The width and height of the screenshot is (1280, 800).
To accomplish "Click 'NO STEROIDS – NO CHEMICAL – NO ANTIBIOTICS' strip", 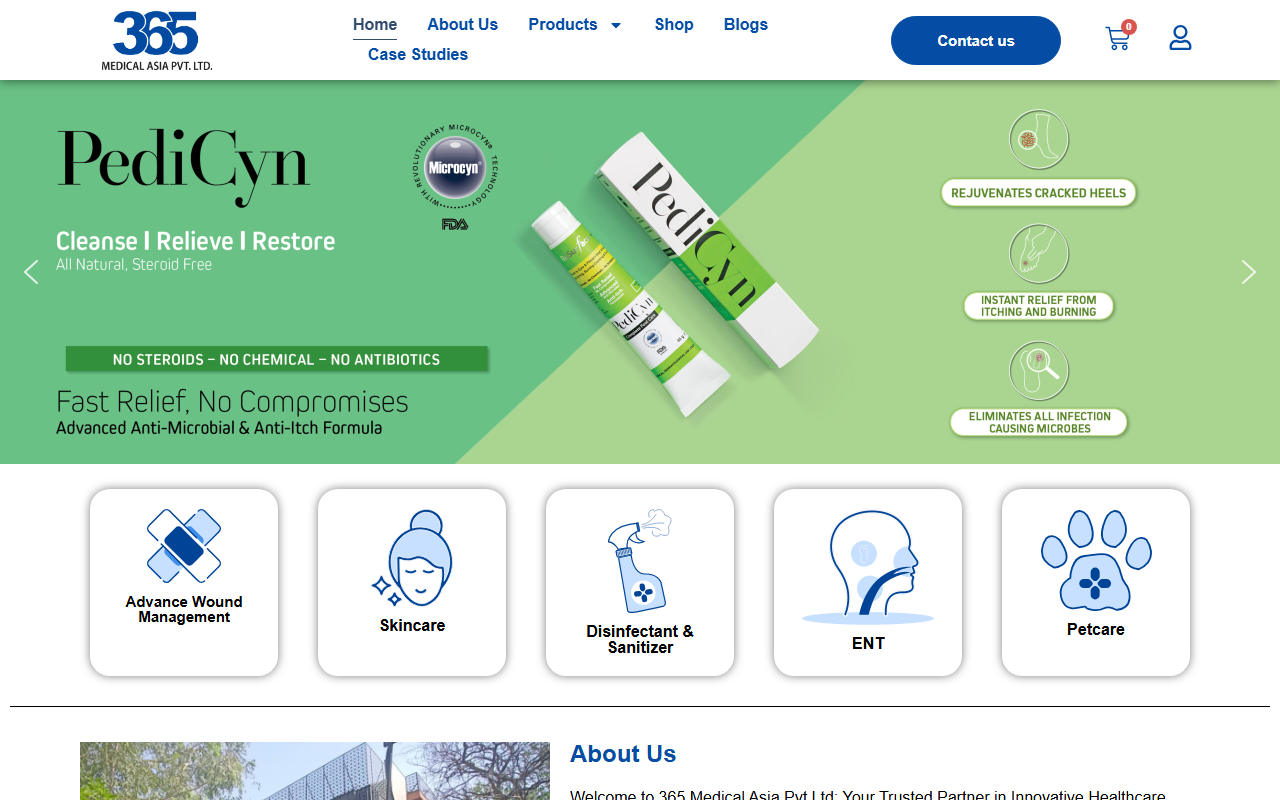I will 276,359.
